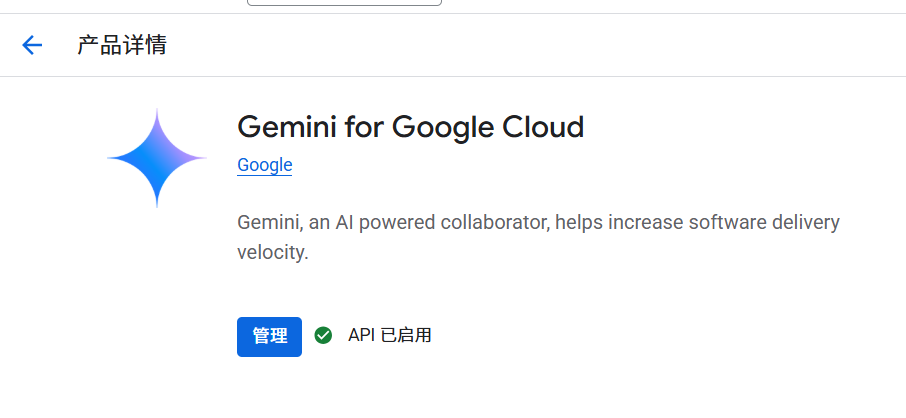Click the 产品详情 page title

(x=122, y=45)
